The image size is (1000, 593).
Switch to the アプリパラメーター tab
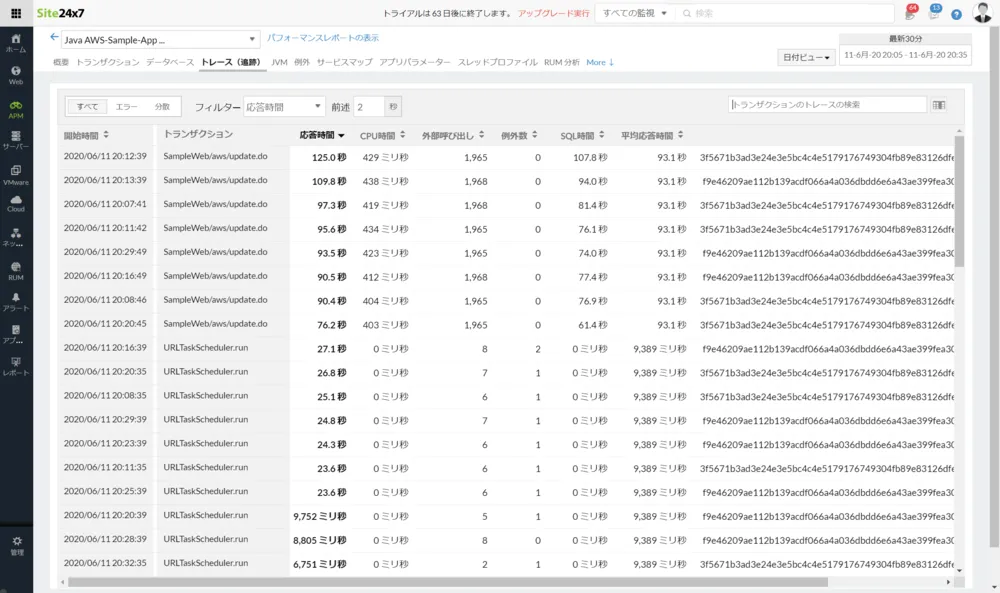(415, 62)
